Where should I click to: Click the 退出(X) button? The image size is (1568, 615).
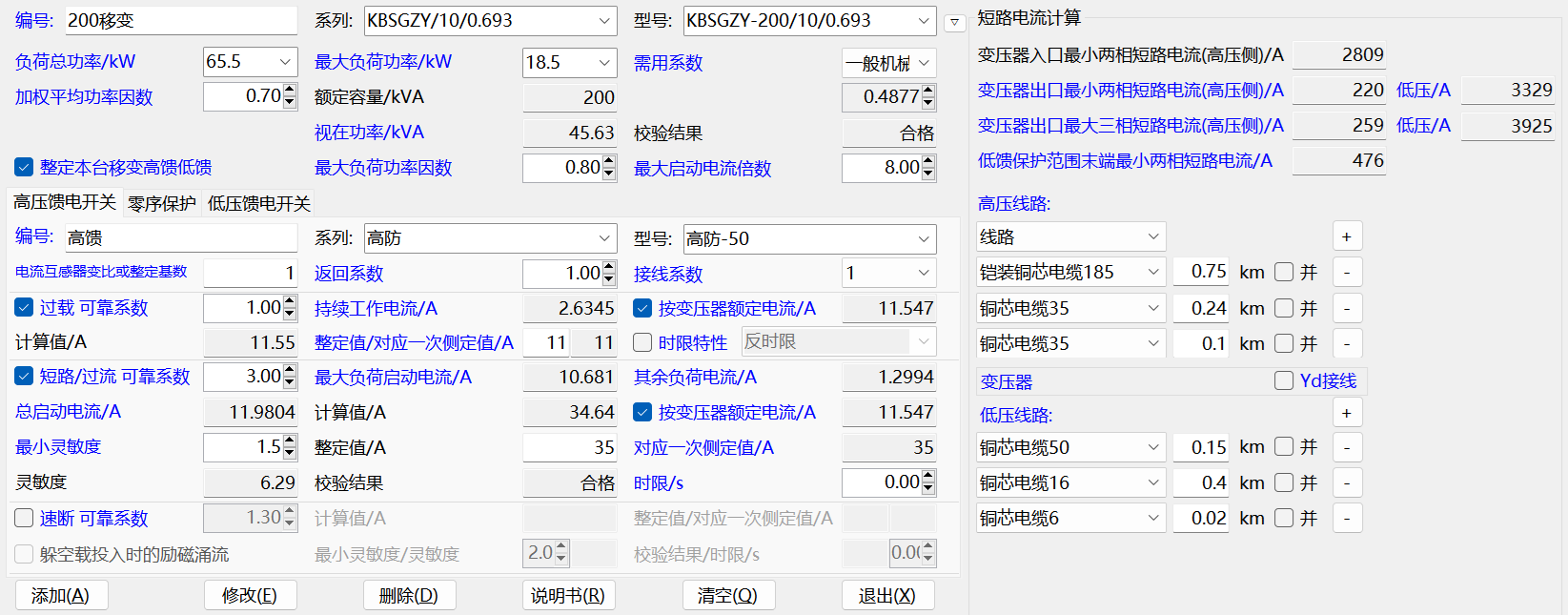(x=887, y=596)
